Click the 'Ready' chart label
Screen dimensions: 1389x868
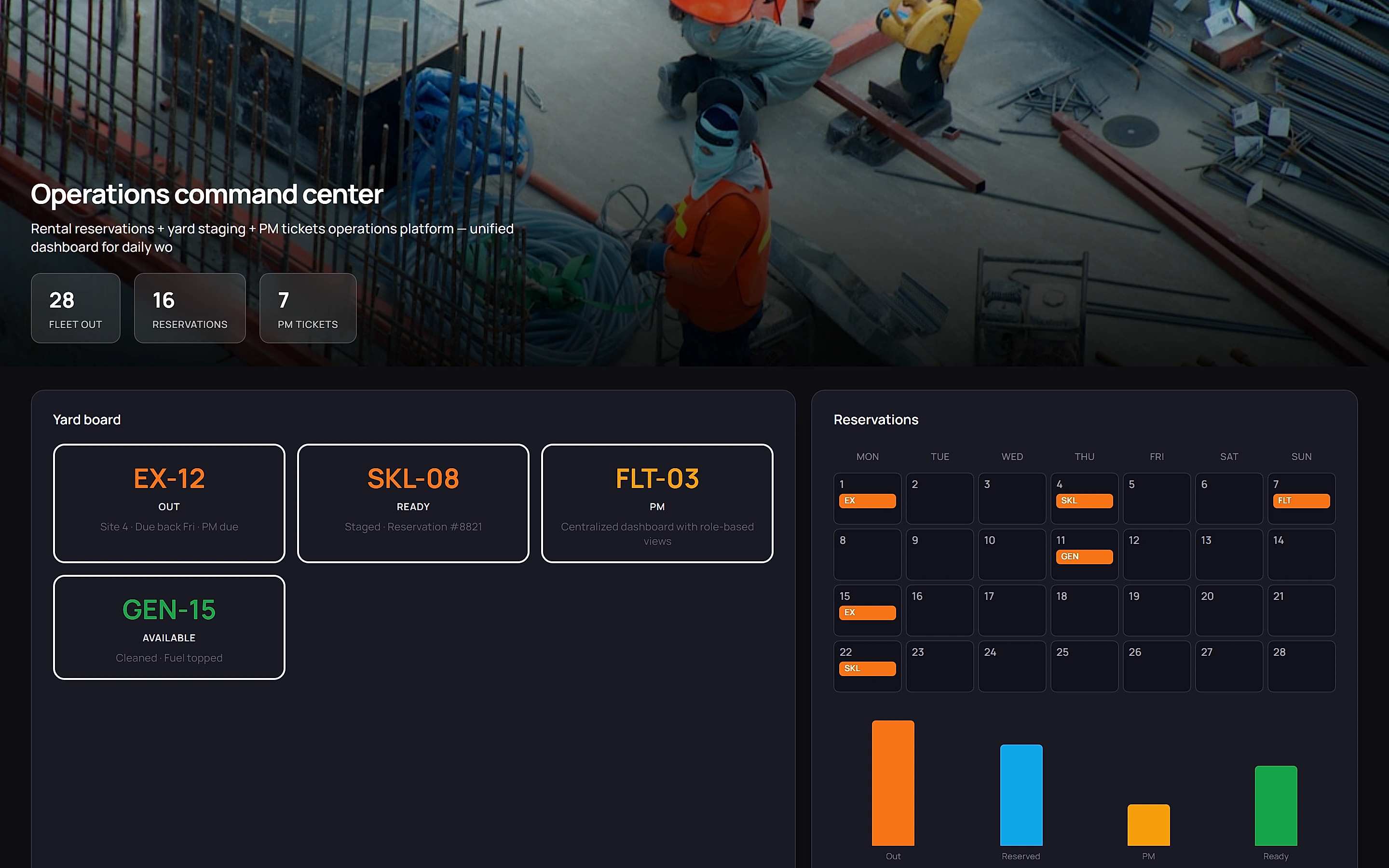[x=1276, y=856]
